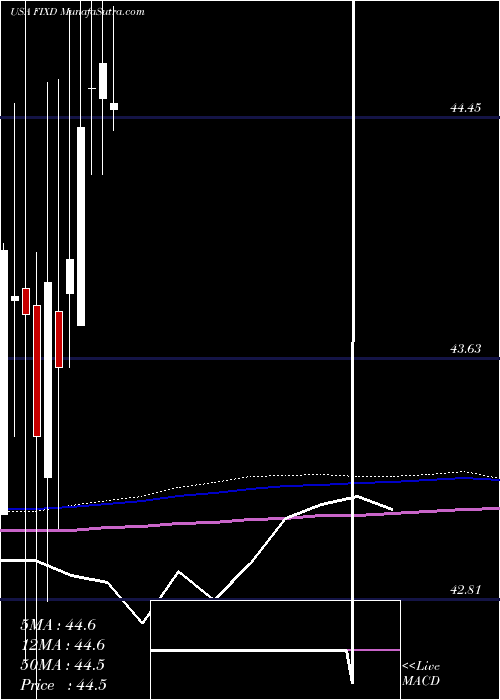This screenshot has width=500, height=700.
Task: Click the <<Live MACD label
Action: click(x=421, y=674)
